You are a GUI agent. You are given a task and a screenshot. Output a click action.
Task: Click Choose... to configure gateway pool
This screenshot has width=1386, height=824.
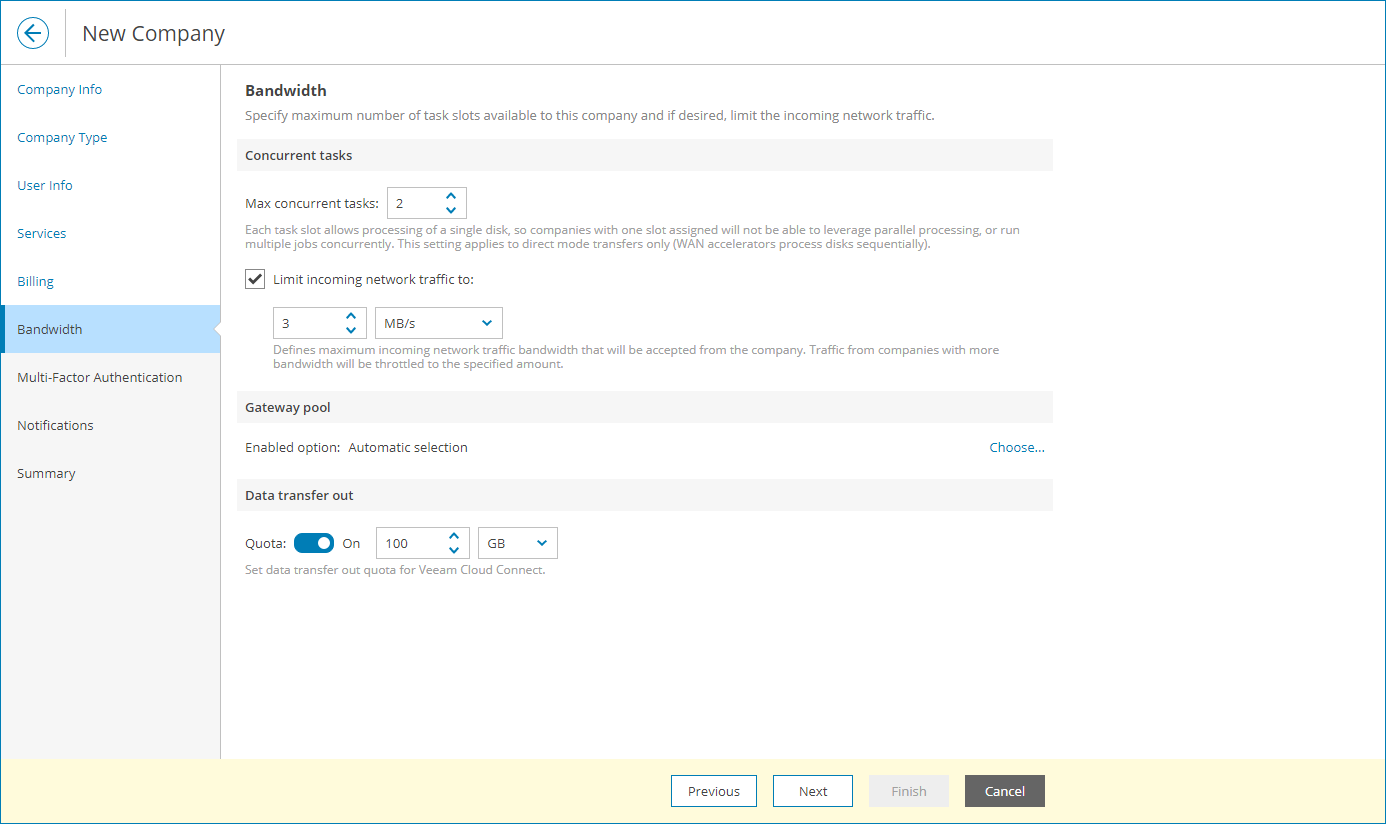click(x=1017, y=447)
